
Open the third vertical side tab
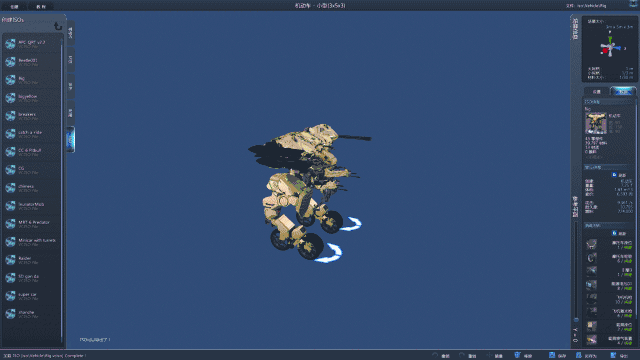tap(71, 86)
